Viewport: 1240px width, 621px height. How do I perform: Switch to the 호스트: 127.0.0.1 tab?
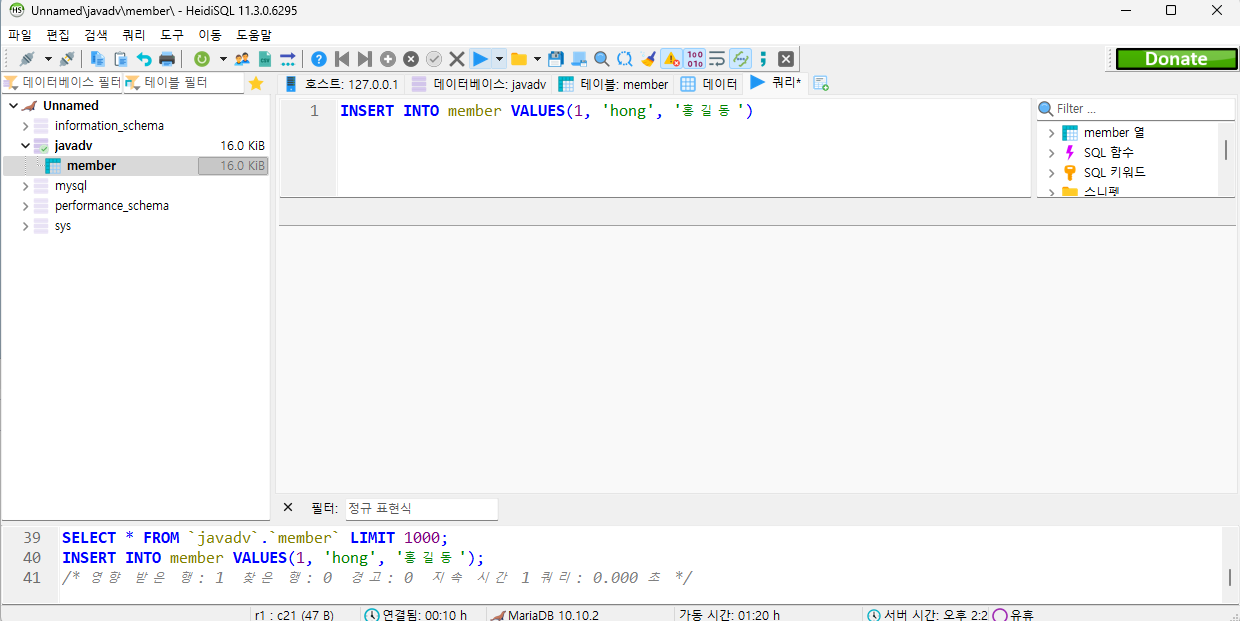click(341, 84)
